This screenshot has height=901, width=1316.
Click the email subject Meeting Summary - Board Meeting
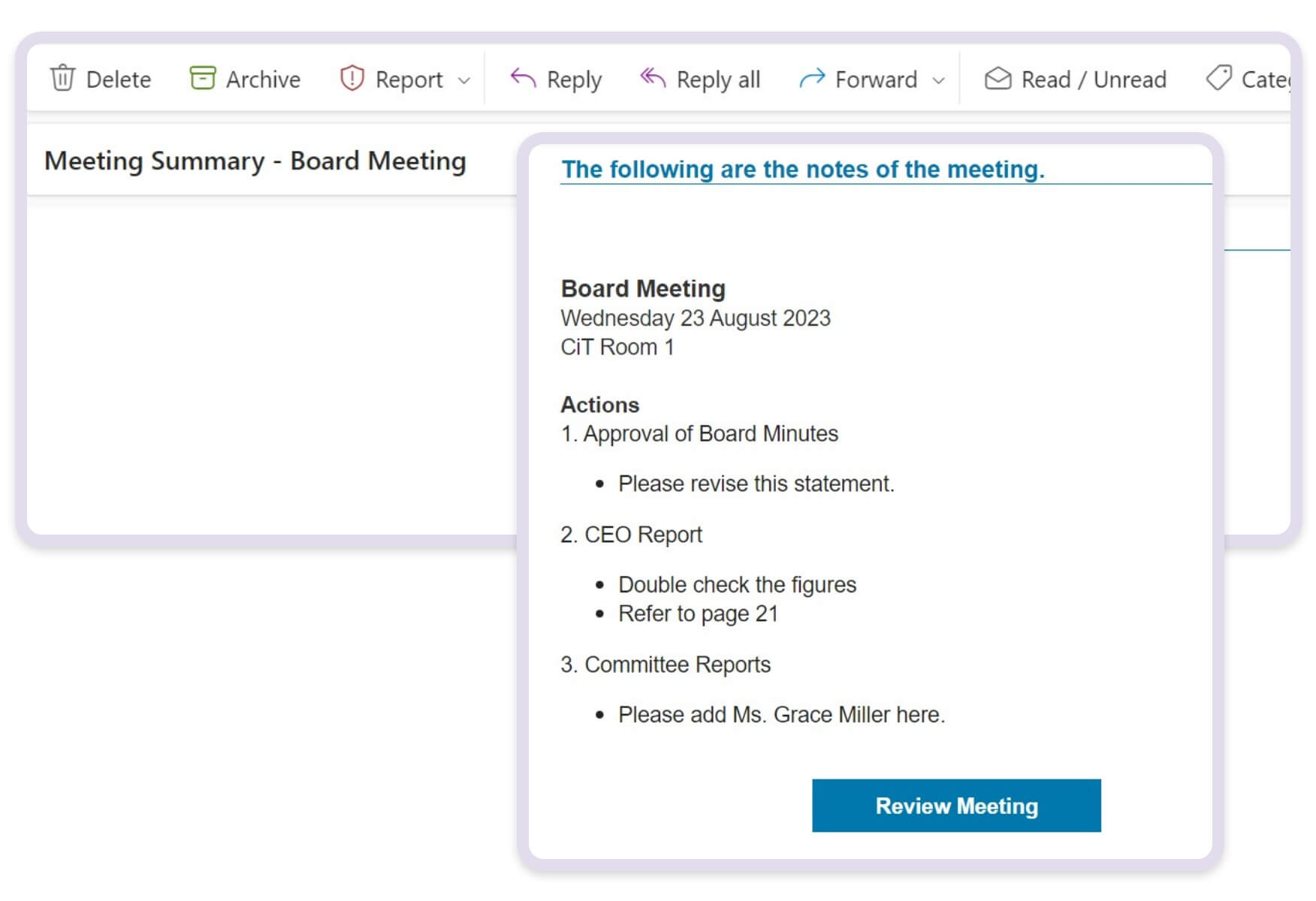(x=255, y=161)
